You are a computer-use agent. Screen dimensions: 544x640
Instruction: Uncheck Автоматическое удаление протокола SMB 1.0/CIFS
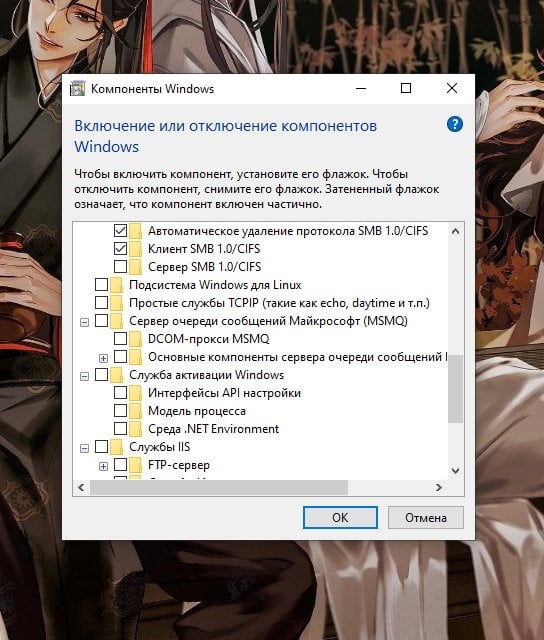coord(120,230)
